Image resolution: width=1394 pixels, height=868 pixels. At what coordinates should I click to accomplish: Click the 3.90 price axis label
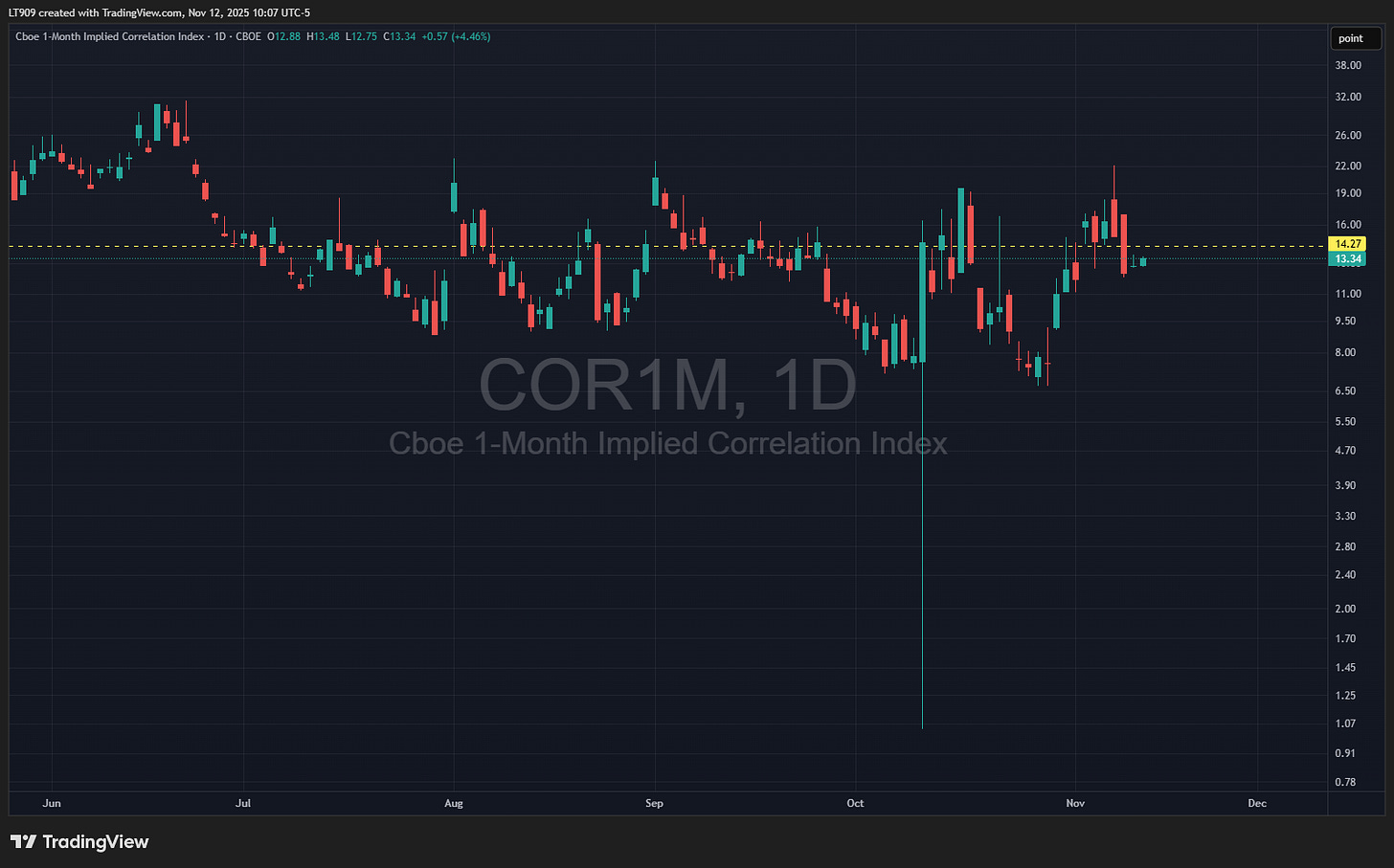(1345, 485)
